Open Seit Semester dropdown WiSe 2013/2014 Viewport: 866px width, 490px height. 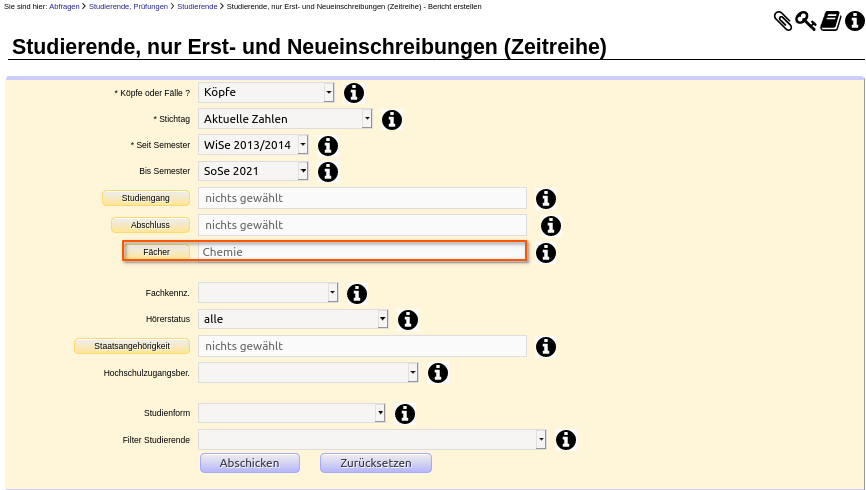coord(253,145)
